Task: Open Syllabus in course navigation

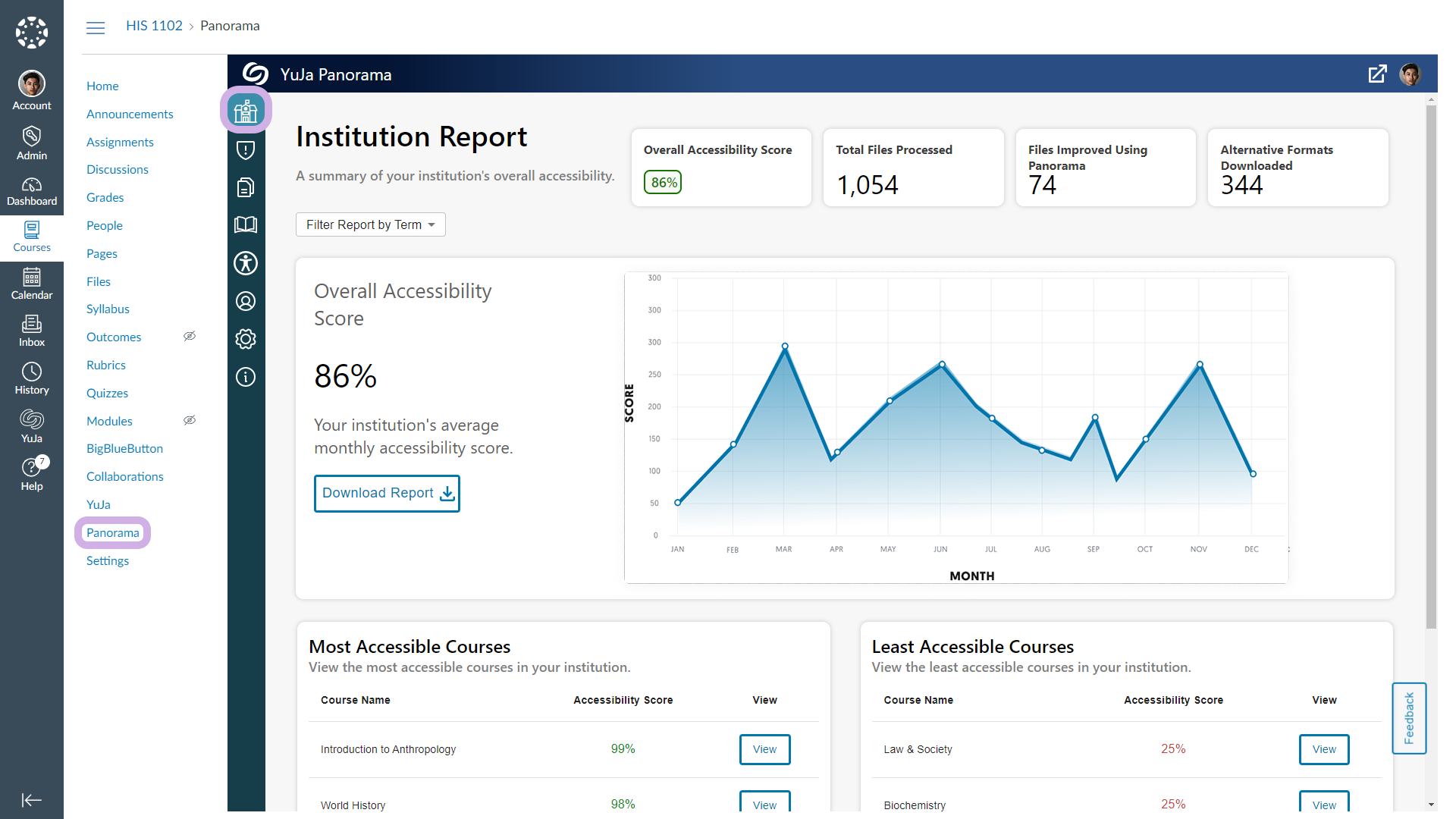Action: (x=108, y=309)
